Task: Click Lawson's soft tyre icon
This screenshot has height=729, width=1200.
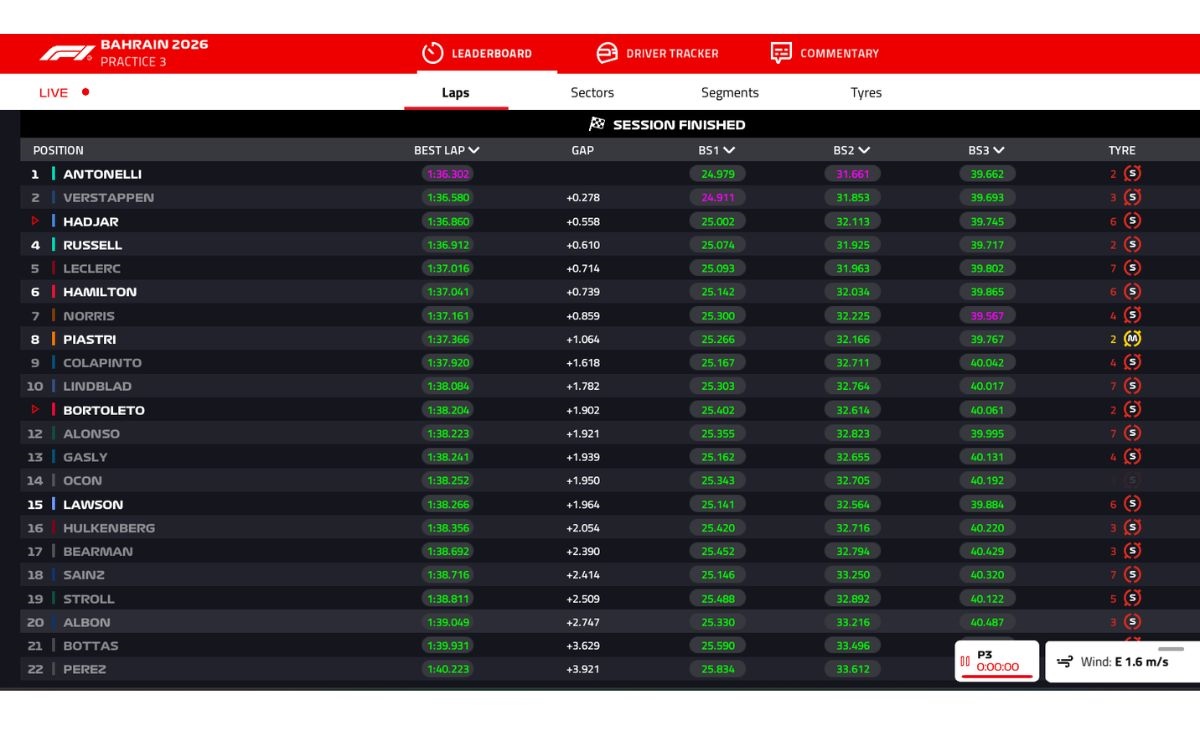Action: pyautogui.click(x=1132, y=504)
